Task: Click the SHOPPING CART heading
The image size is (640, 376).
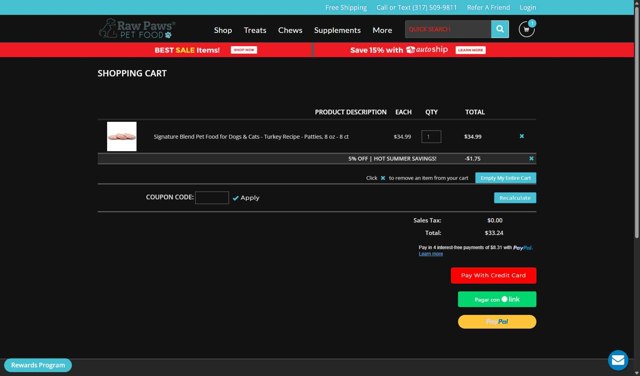Action: [x=132, y=73]
